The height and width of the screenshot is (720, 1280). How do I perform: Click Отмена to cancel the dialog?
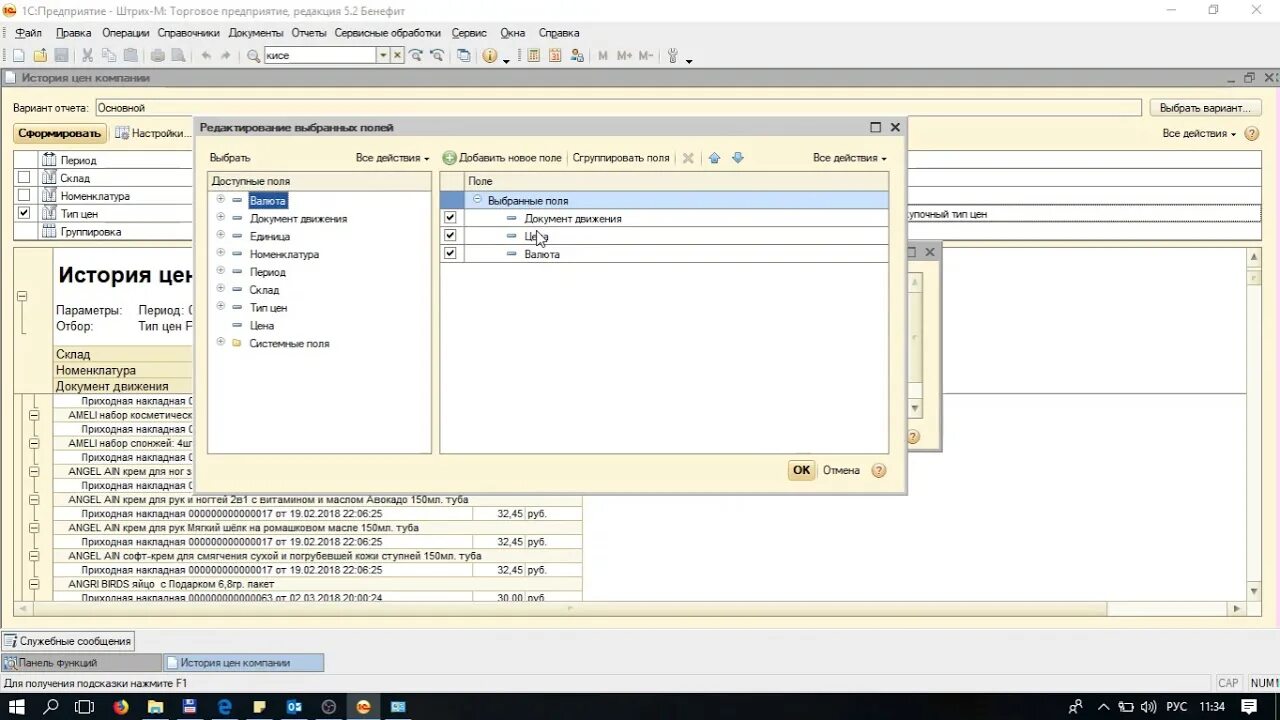point(841,470)
